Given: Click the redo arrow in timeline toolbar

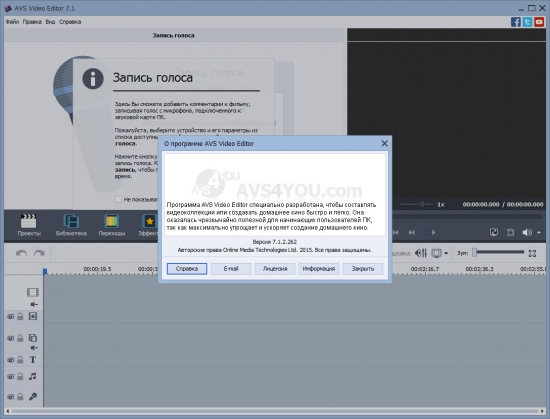Looking at the screenshot, I should pos(39,253).
